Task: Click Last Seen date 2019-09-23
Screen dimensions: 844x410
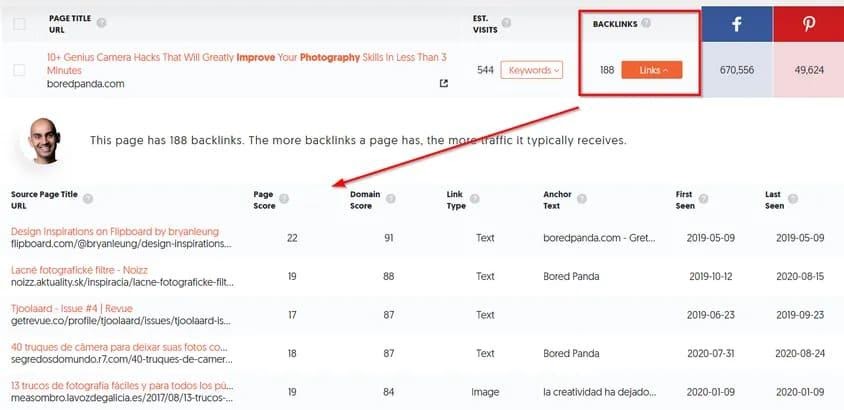Action: coord(800,315)
